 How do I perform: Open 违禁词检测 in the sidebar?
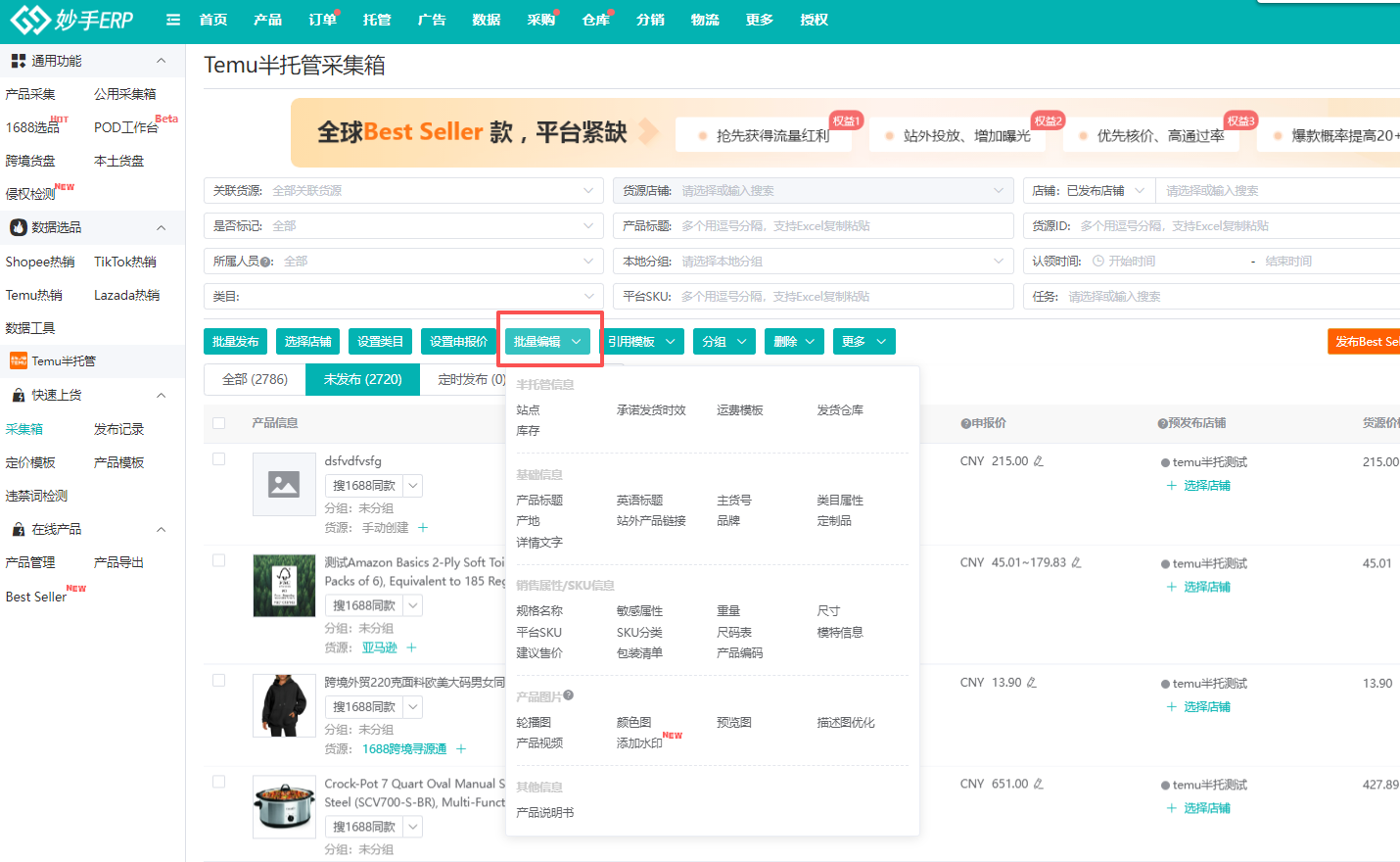(x=36, y=496)
